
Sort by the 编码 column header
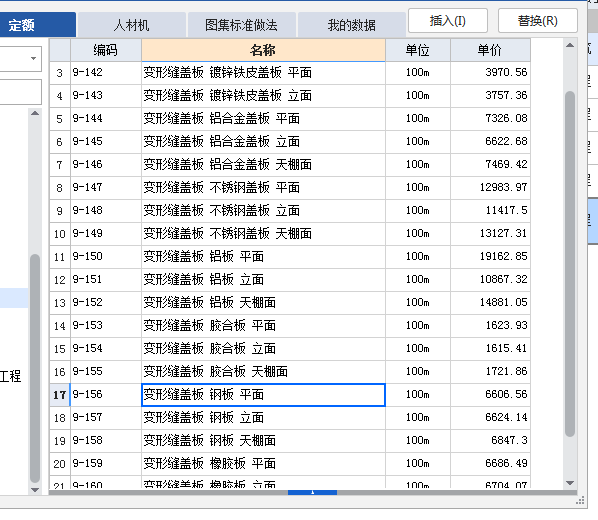106,50
